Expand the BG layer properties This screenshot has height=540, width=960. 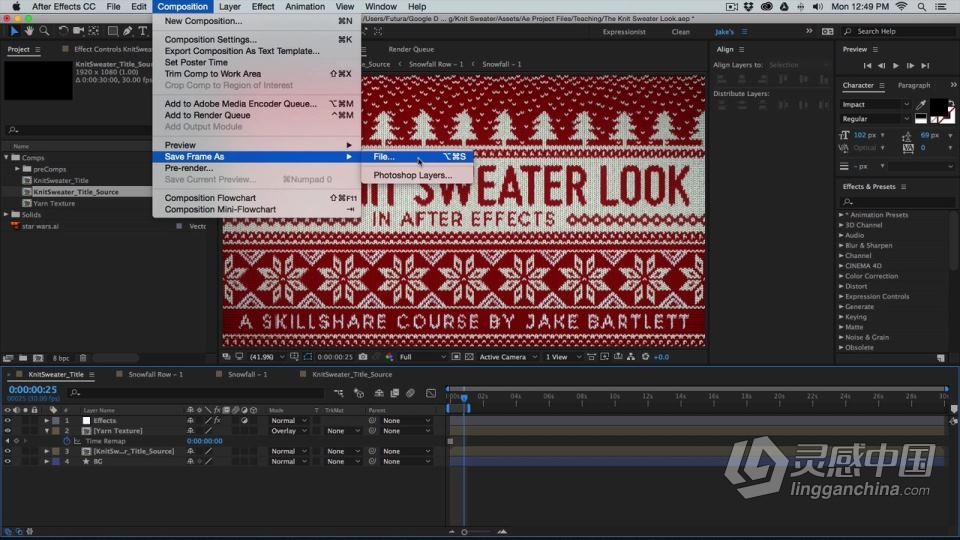[x=47, y=462]
